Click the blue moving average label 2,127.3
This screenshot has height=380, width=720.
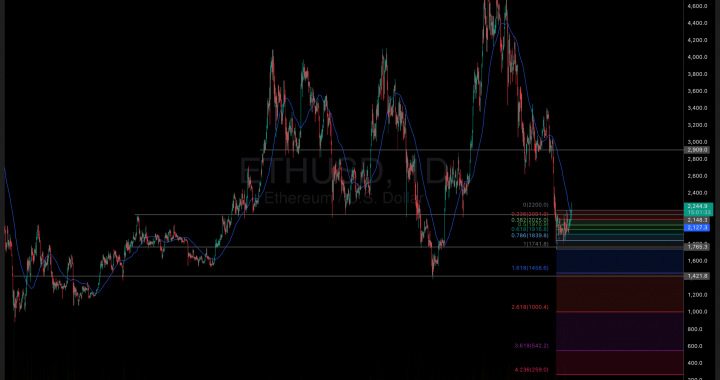click(697, 228)
